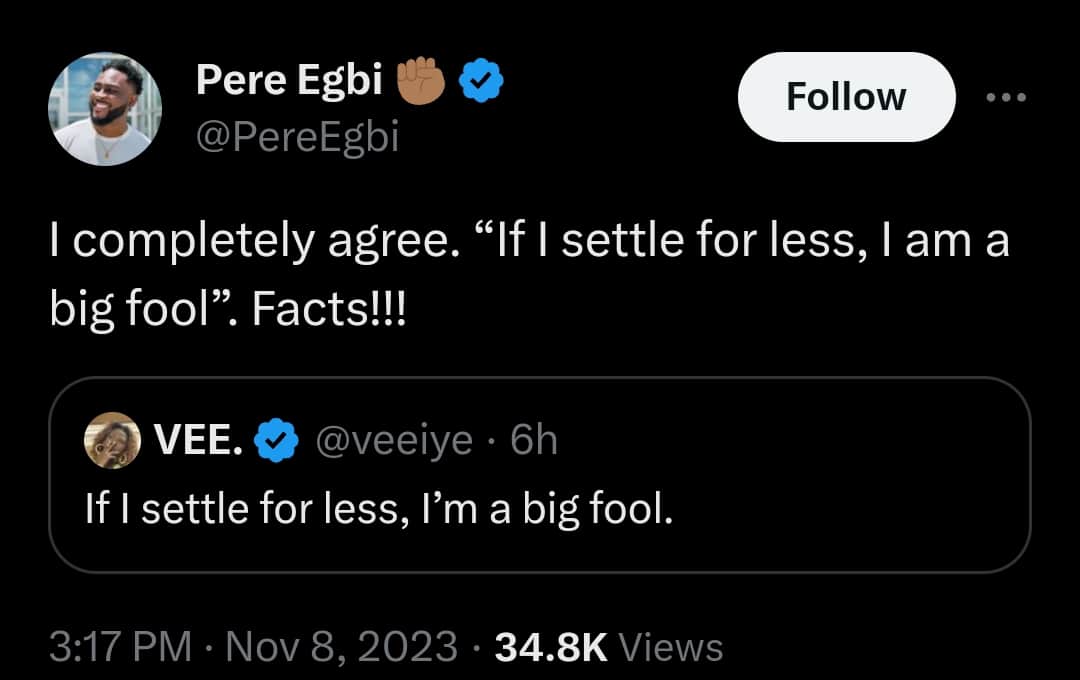Open the @PereEgbi handle link
Viewport: 1080px width, 680px height.
pyautogui.click(x=297, y=137)
